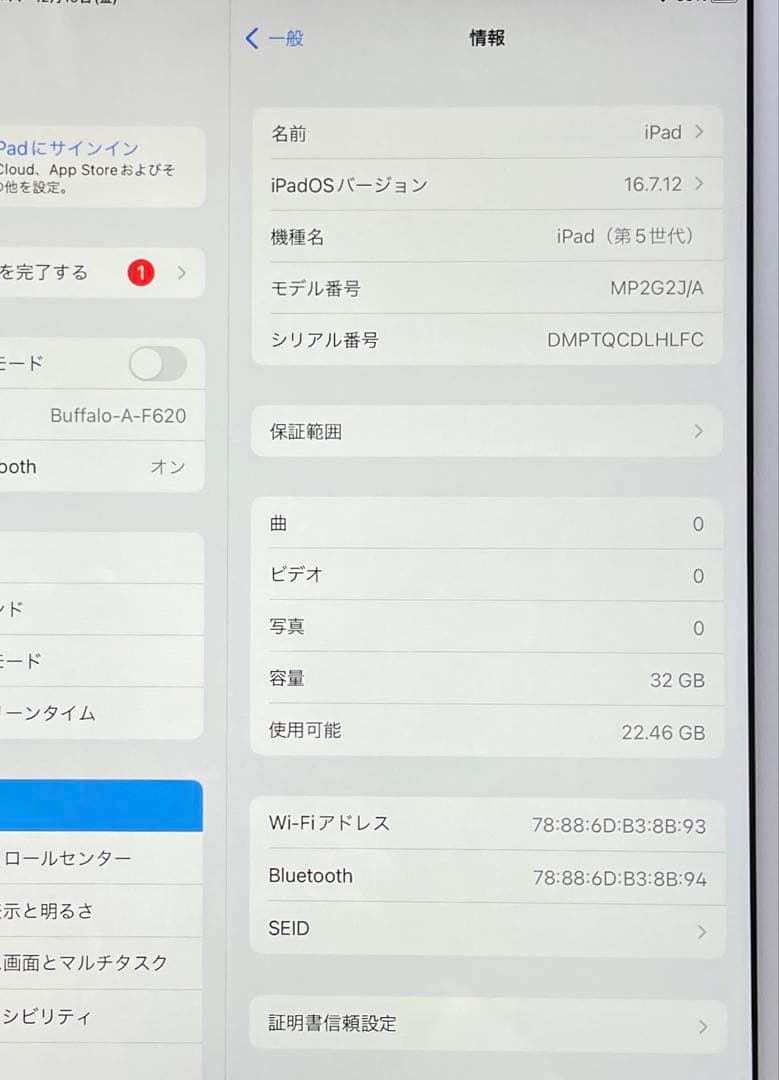This screenshot has height=1080, width=779.
Task: Tap the red notification badge showing 1
Action: (141, 273)
